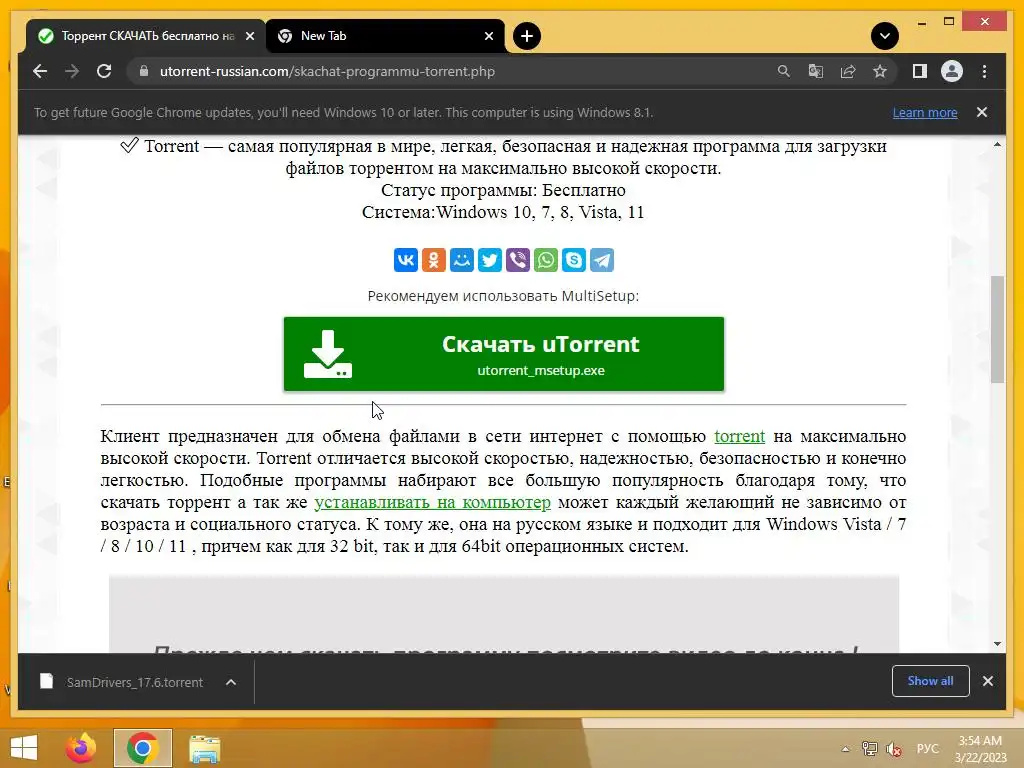Open Learn more link about Chrome updates
Image resolution: width=1024 pixels, height=768 pixels.
coord(925,112)
